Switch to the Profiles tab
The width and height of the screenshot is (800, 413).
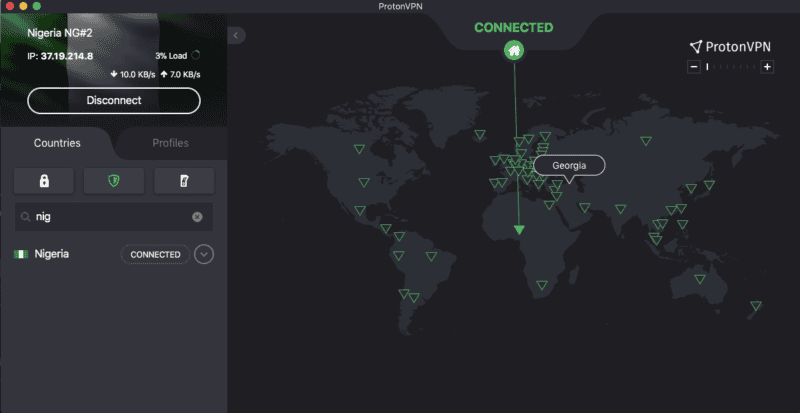[170, 143]
